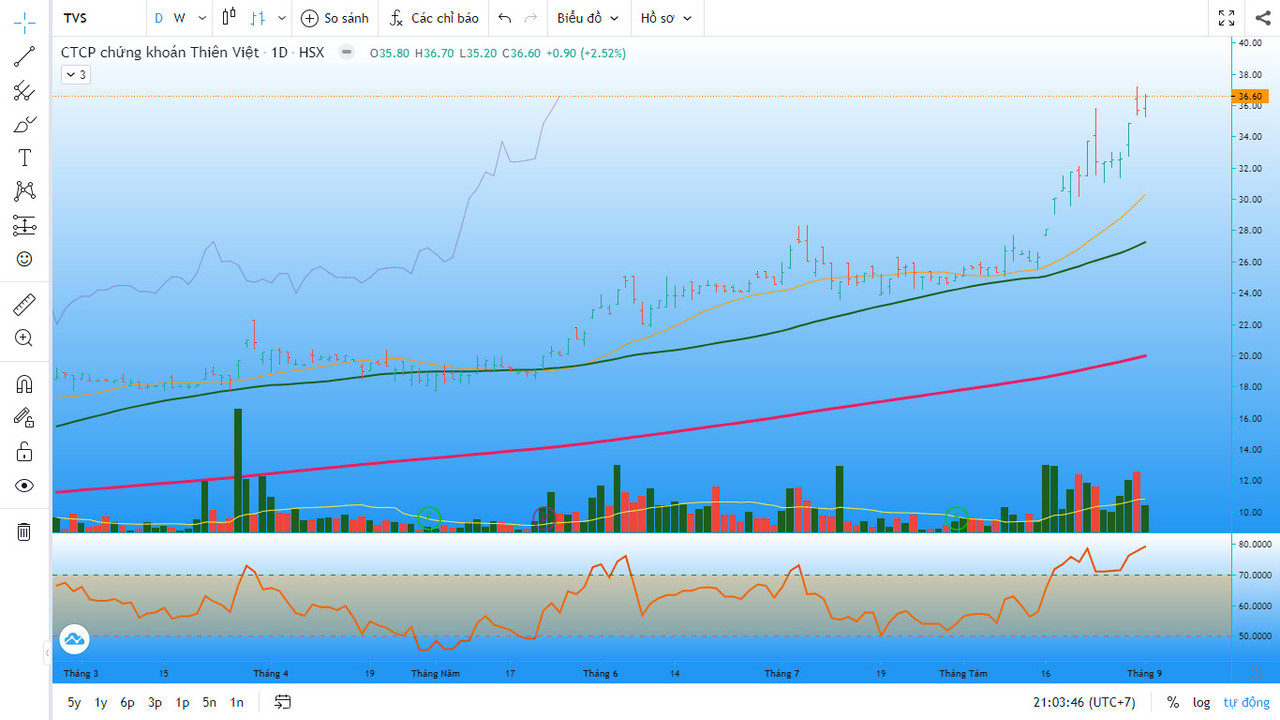The height and width of the screenshot is (720, 1280).
Task: Toggle percent scale mode
Action: pos(1173,702)
